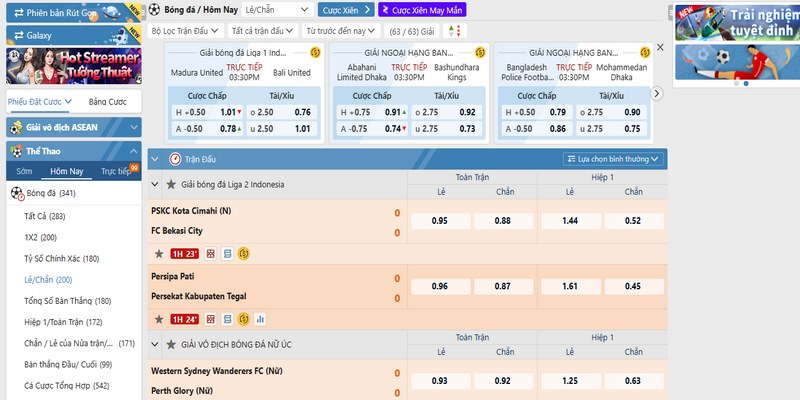Select the Bảng Cược tab
This screenshot has width=800, height=400.
(106, 102)
